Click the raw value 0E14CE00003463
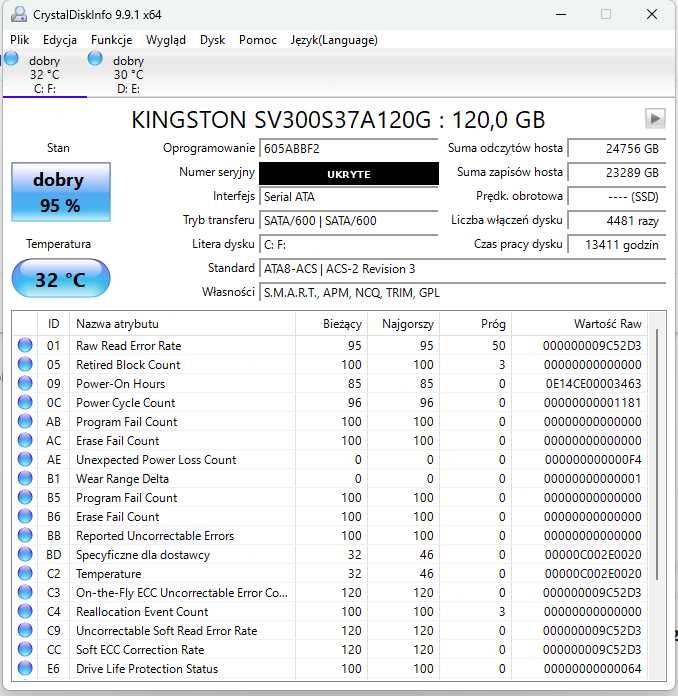678x696 pixels. click(x=593, y=384)
